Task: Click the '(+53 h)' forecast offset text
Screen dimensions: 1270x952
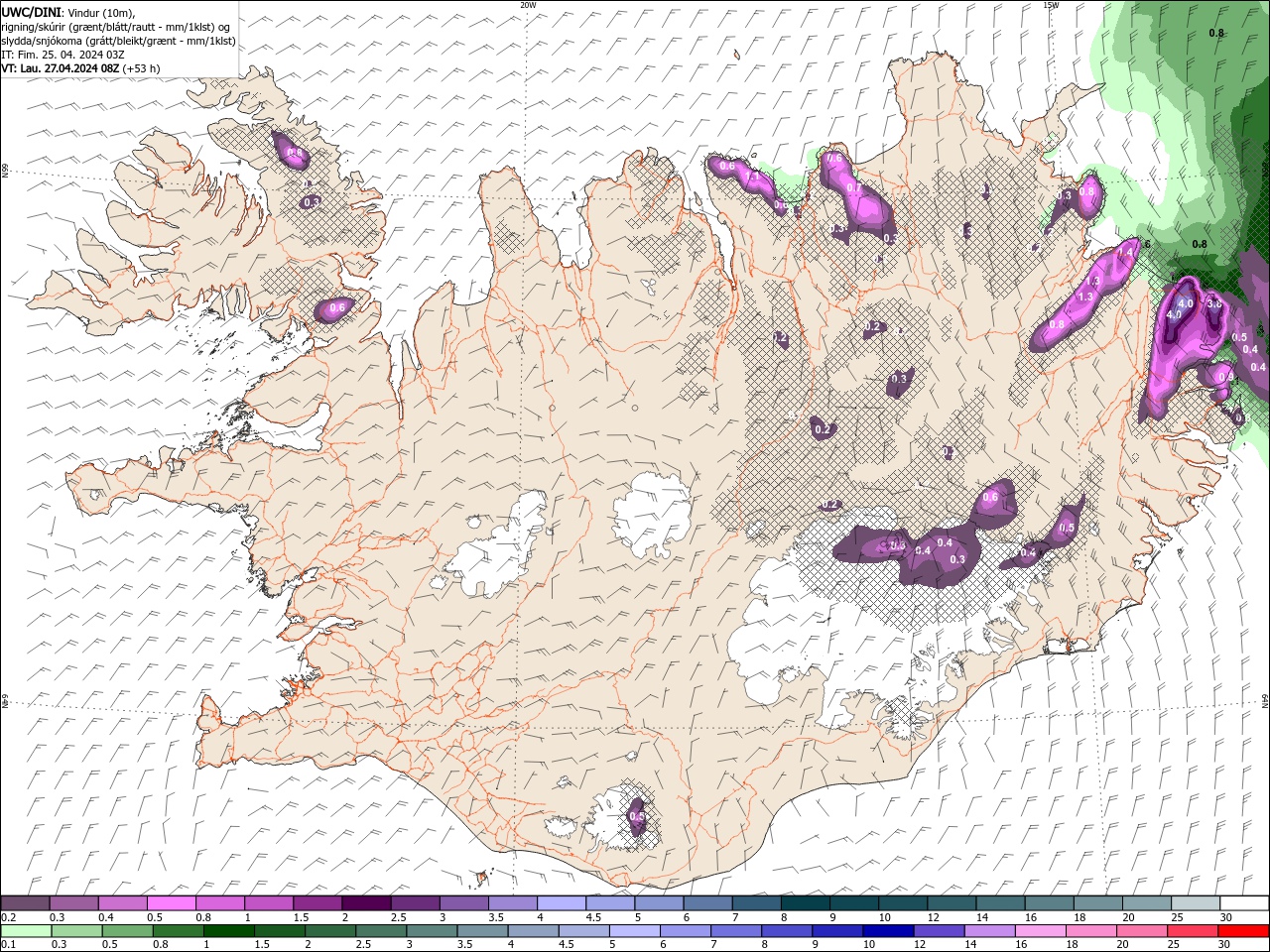Action: click(141, 68)
